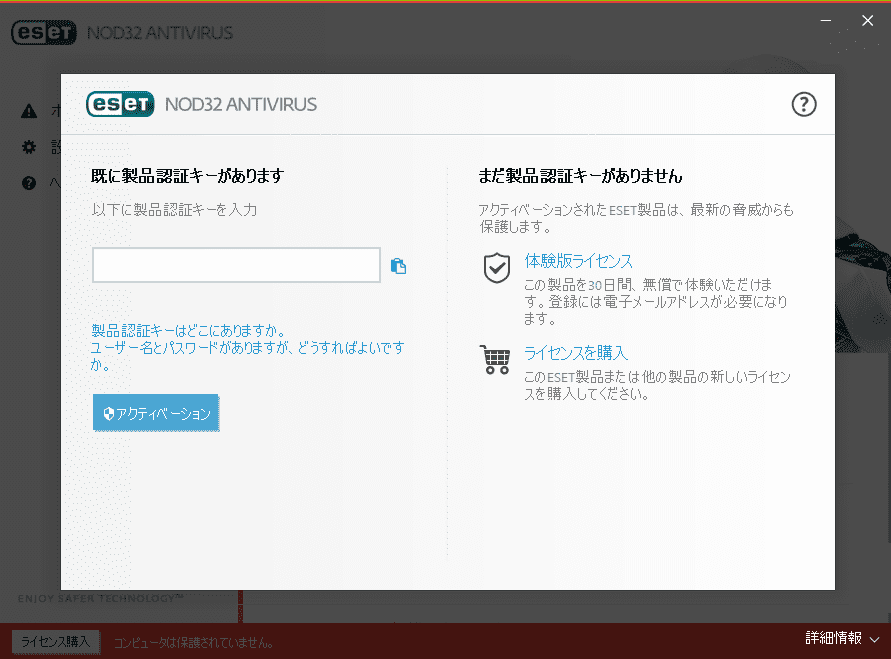The image size is (891, 659).
Task: Click the gear settings icon in the background sidebar
Action: tap(29, 147)
